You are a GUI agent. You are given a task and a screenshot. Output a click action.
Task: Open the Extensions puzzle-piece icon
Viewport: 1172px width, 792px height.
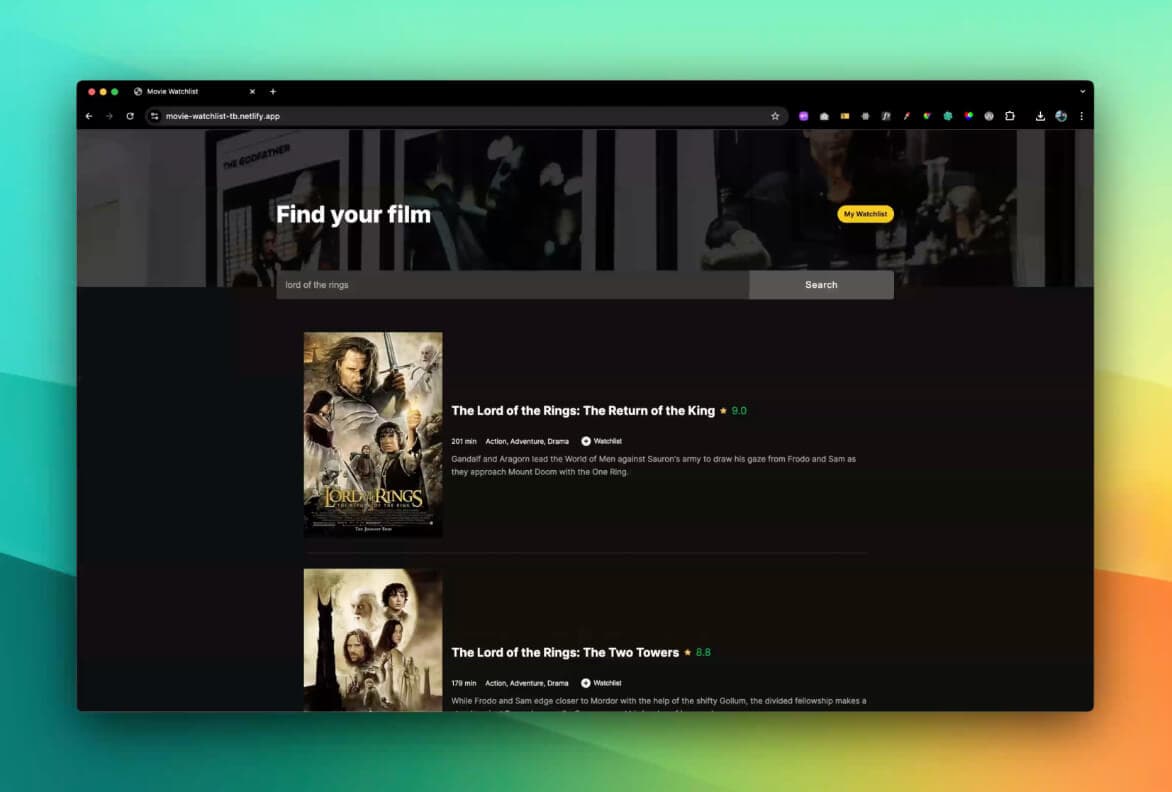coord(1010,116)
